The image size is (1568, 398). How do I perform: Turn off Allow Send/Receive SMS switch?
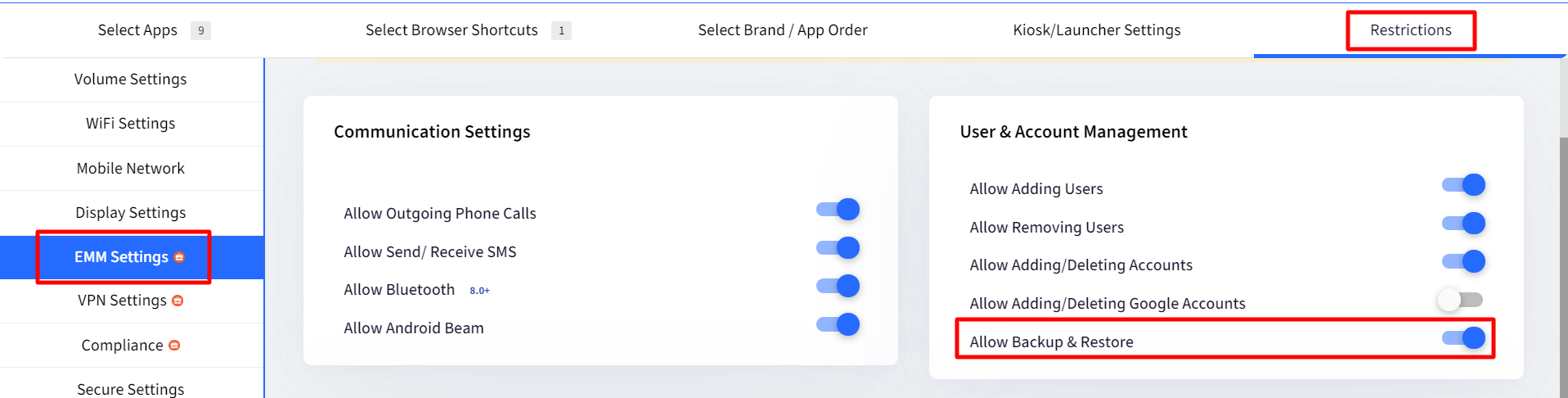coord(838,248)
